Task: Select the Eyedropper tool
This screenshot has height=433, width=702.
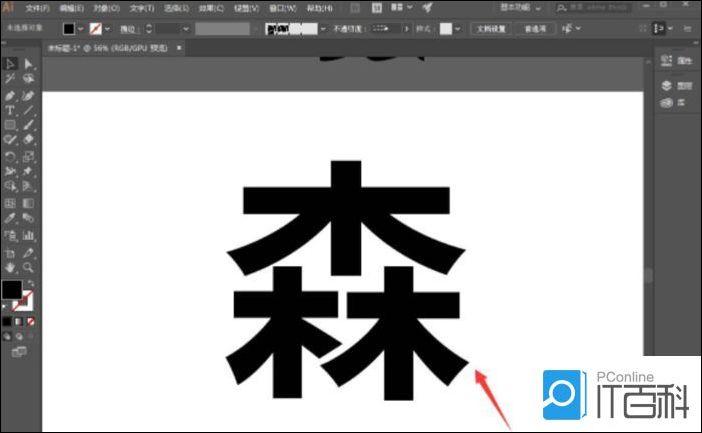Action: coord(10,218)
